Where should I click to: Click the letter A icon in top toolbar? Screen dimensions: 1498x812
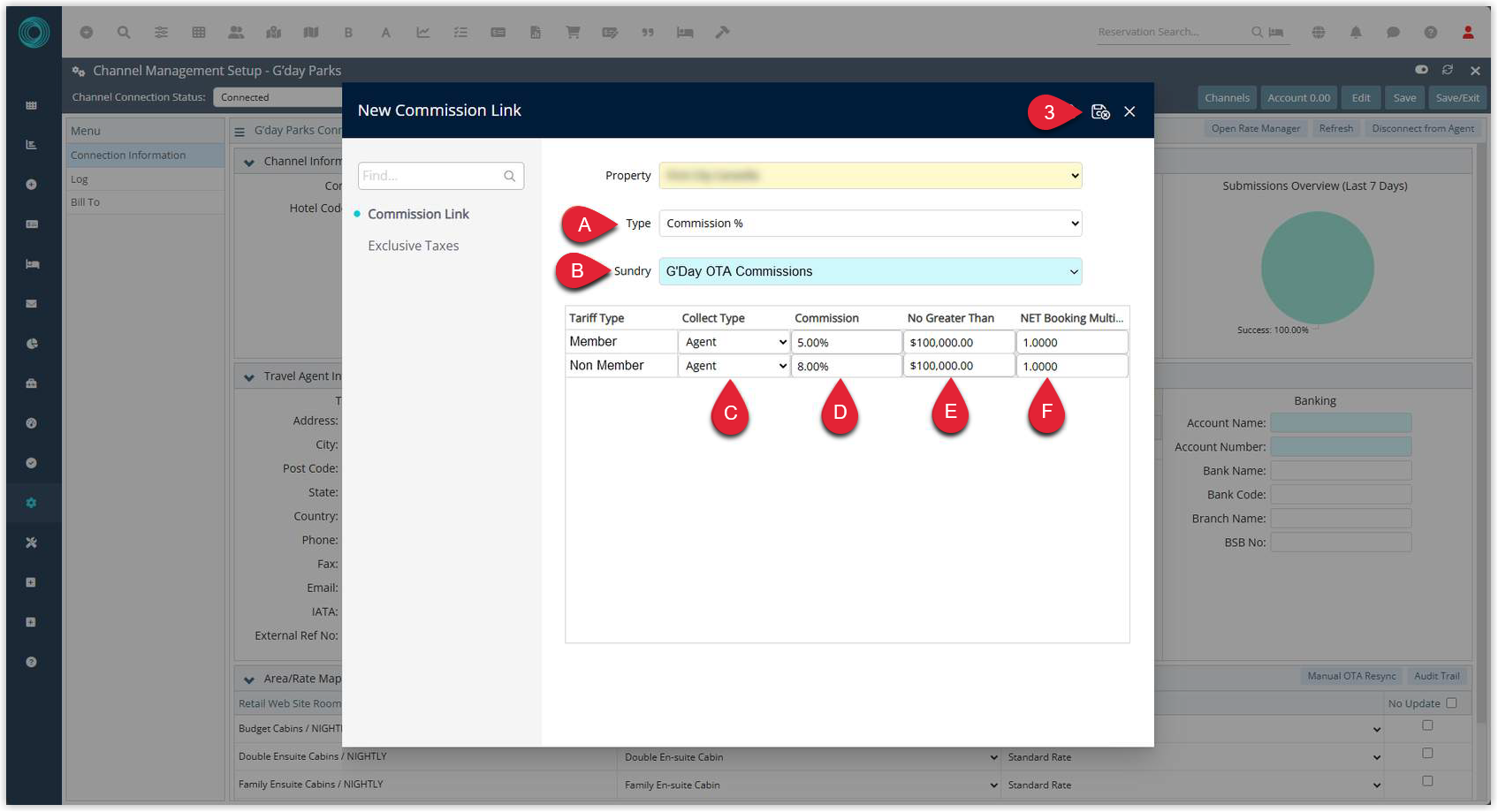(385, 32)
